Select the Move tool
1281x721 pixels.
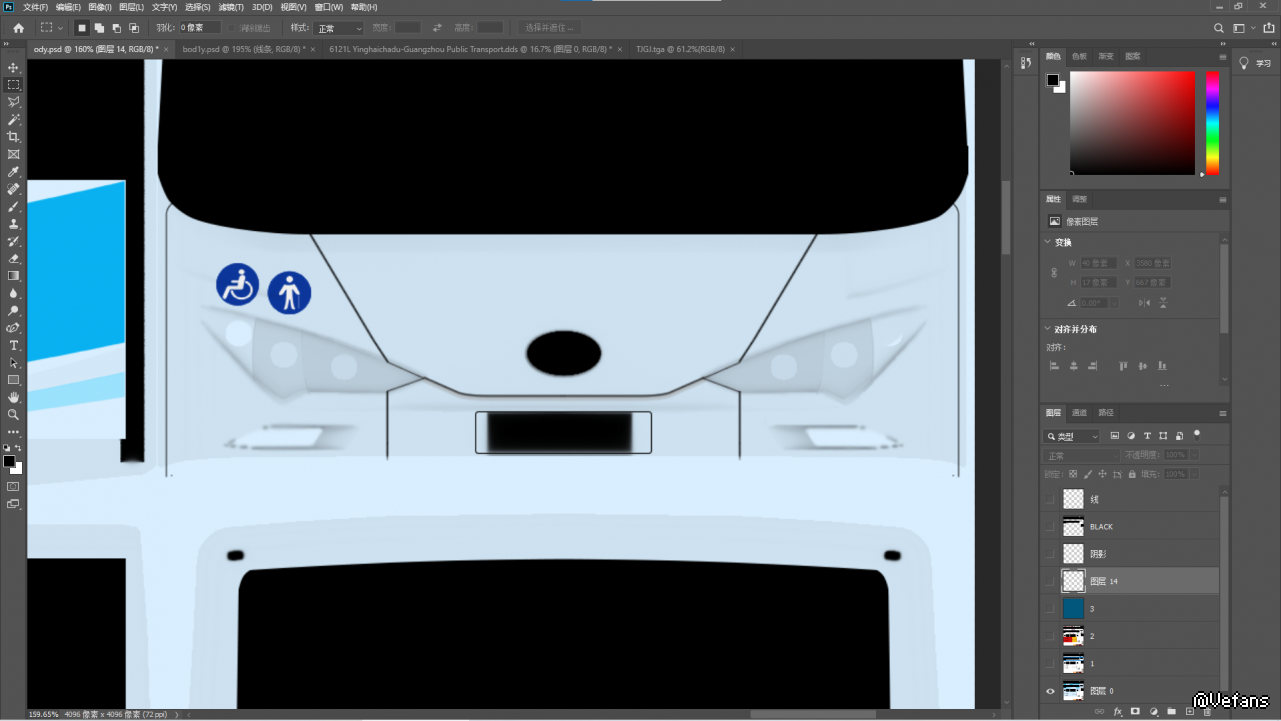pos(13,67)
